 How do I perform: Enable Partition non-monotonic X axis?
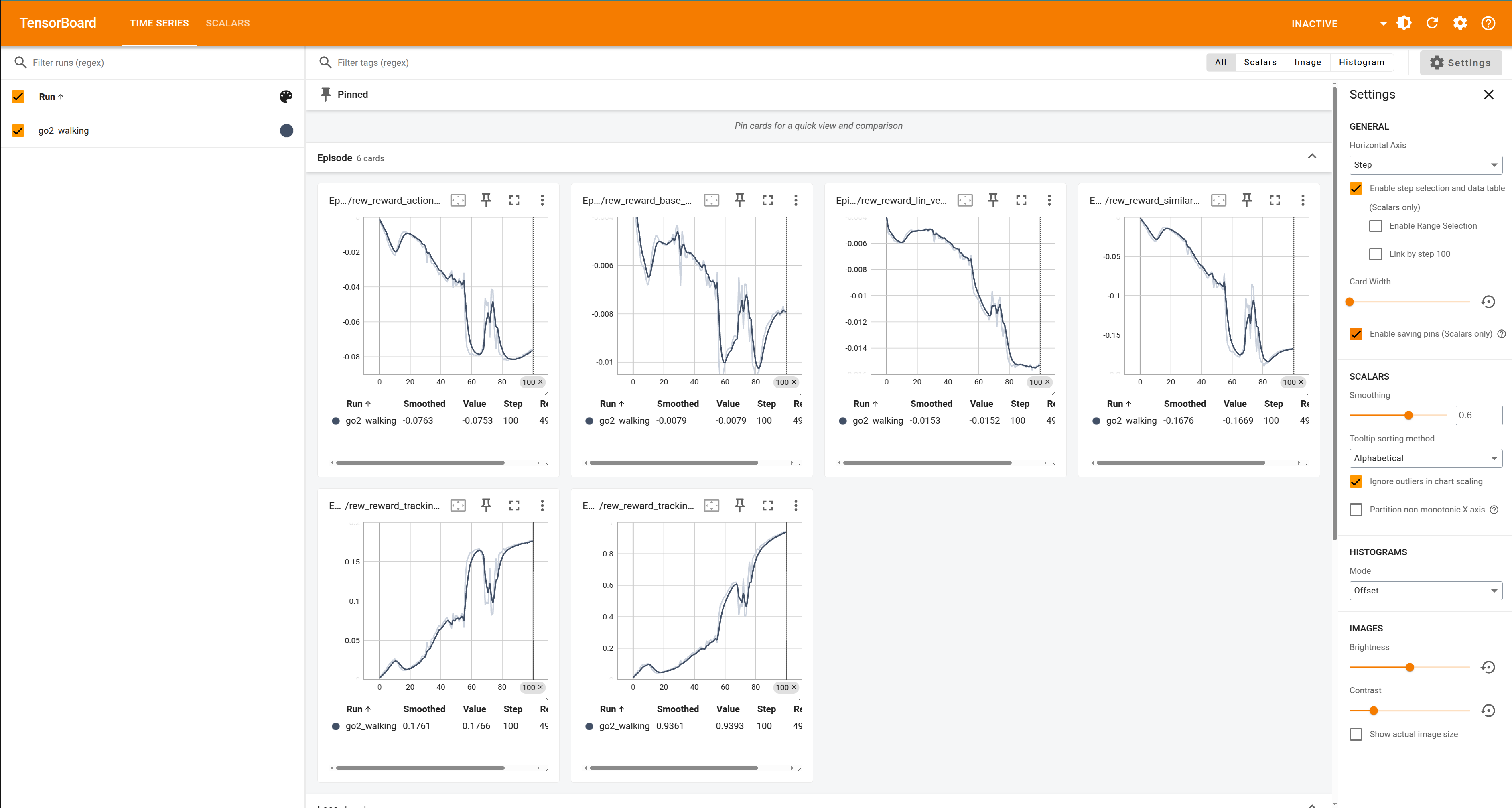pos(1356,510)
